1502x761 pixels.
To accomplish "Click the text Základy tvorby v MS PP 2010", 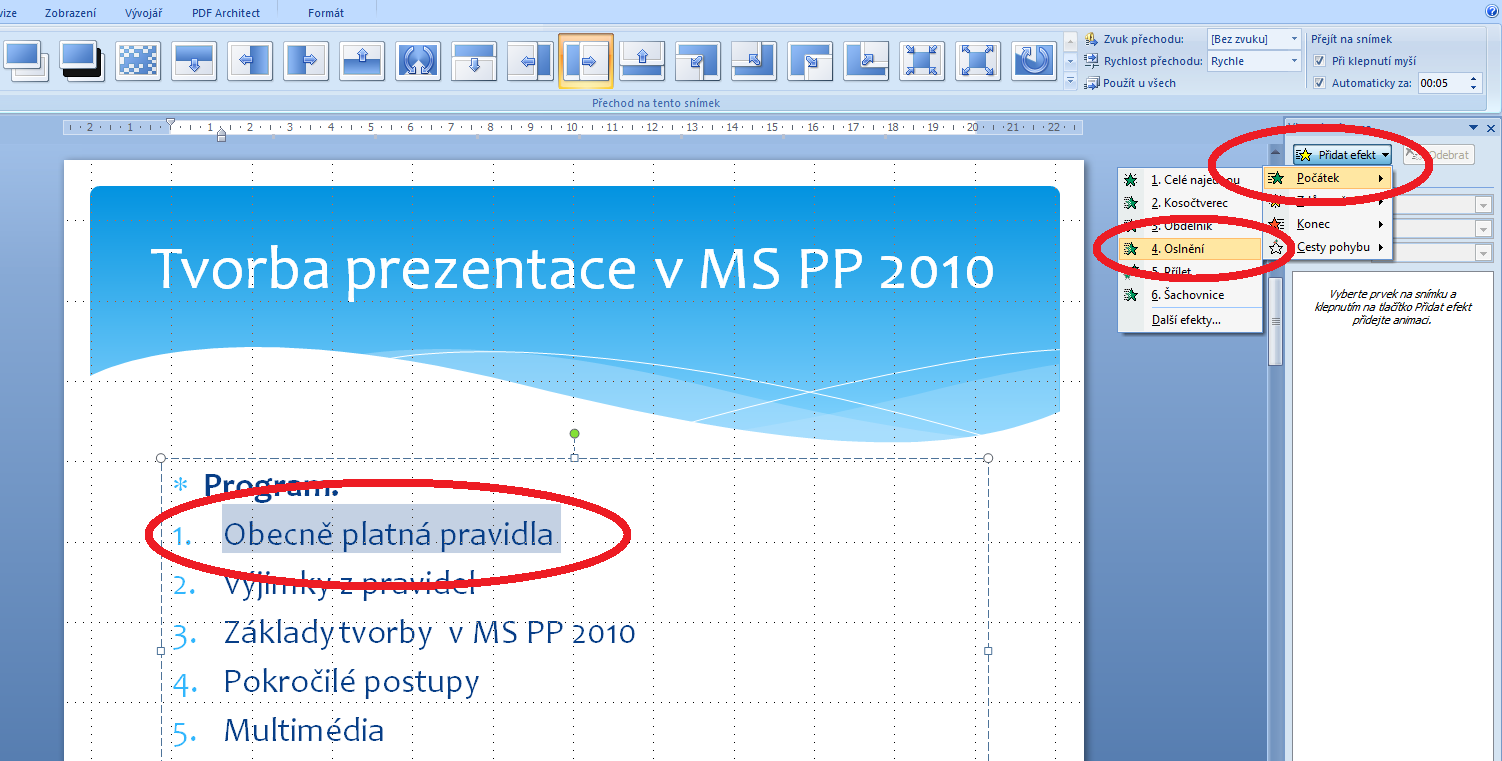I will coord(430,632).
